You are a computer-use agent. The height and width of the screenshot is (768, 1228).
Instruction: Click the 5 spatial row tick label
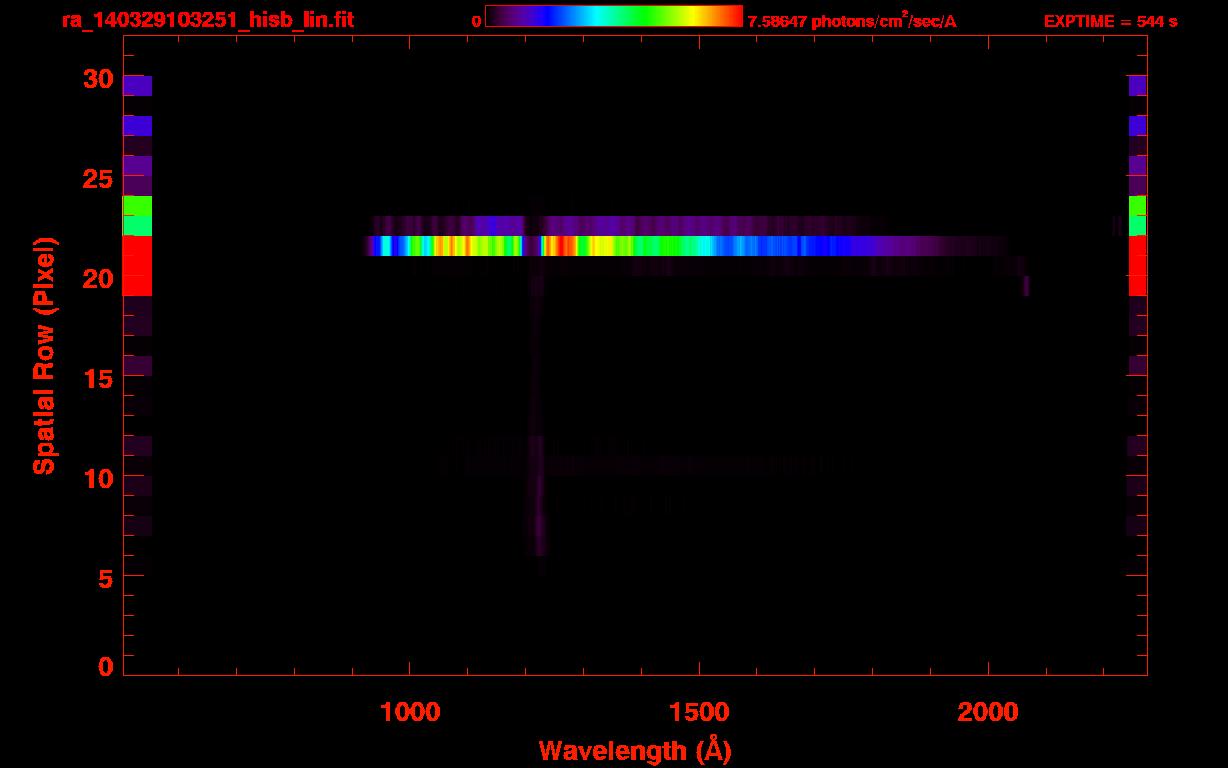point(105,577)
